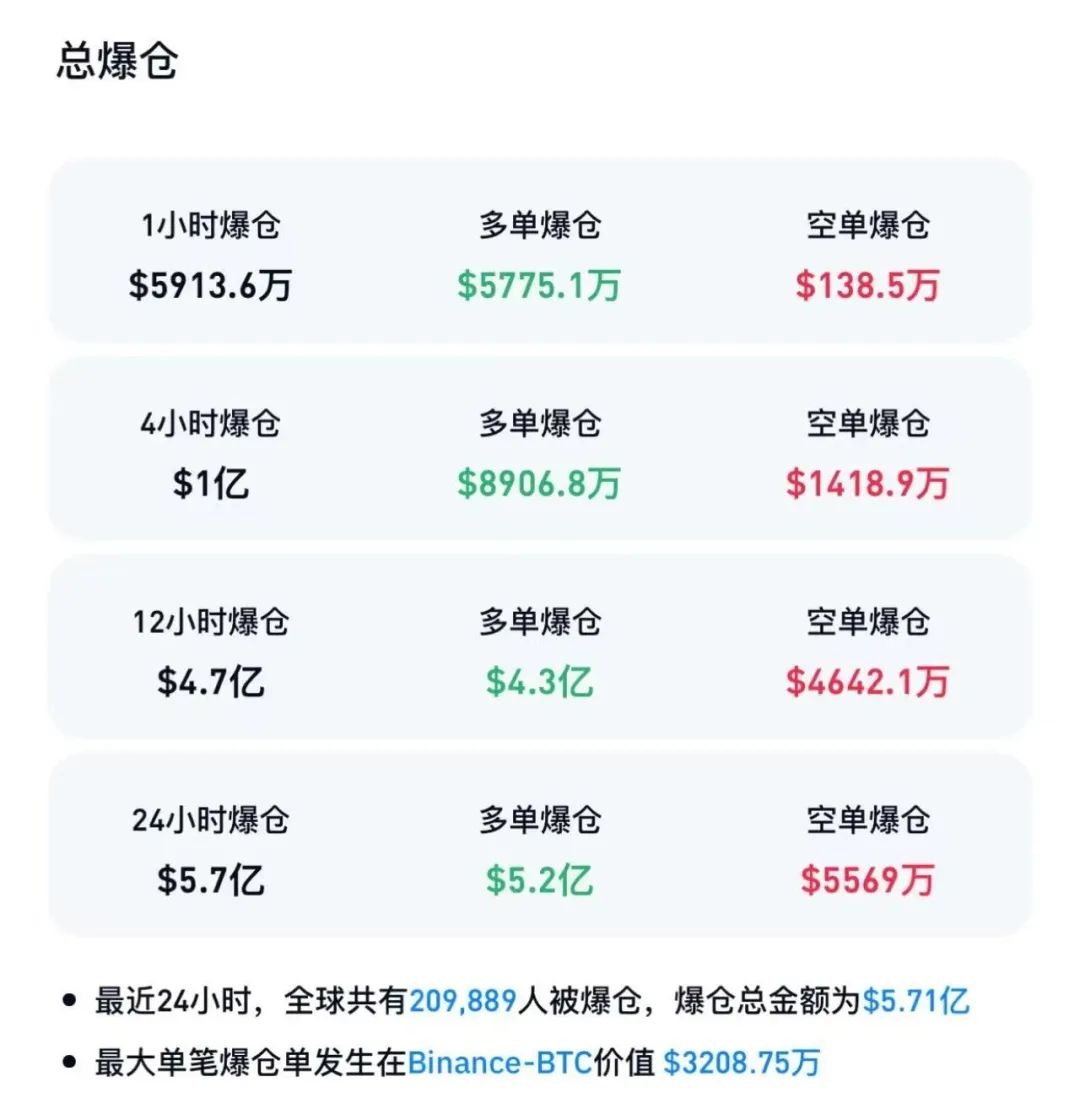Click the green value $5.2亿
This screenshot has width=1080, height=1098.
coord(539,880)
